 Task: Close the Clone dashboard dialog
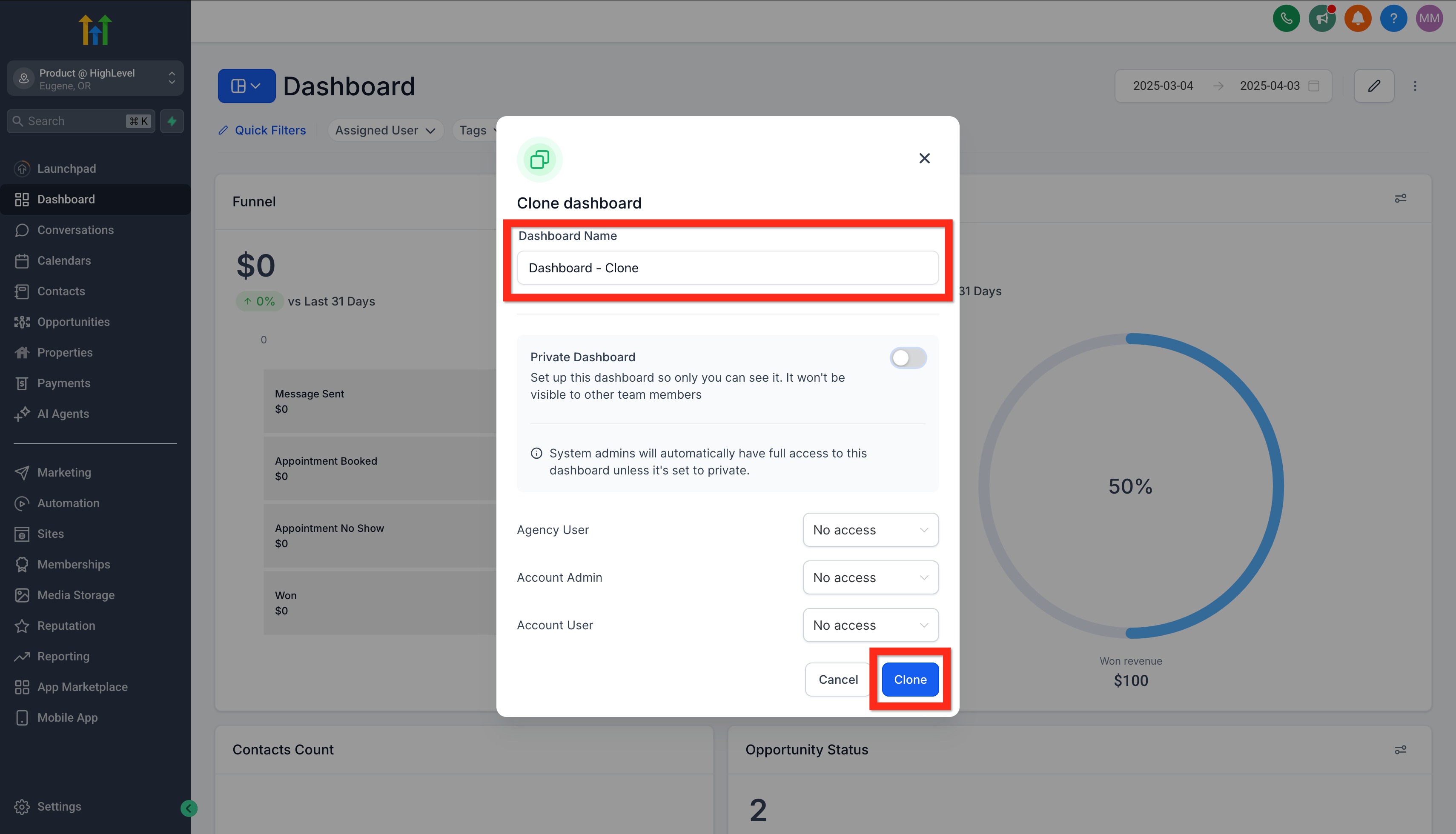[x=924, y=159]
